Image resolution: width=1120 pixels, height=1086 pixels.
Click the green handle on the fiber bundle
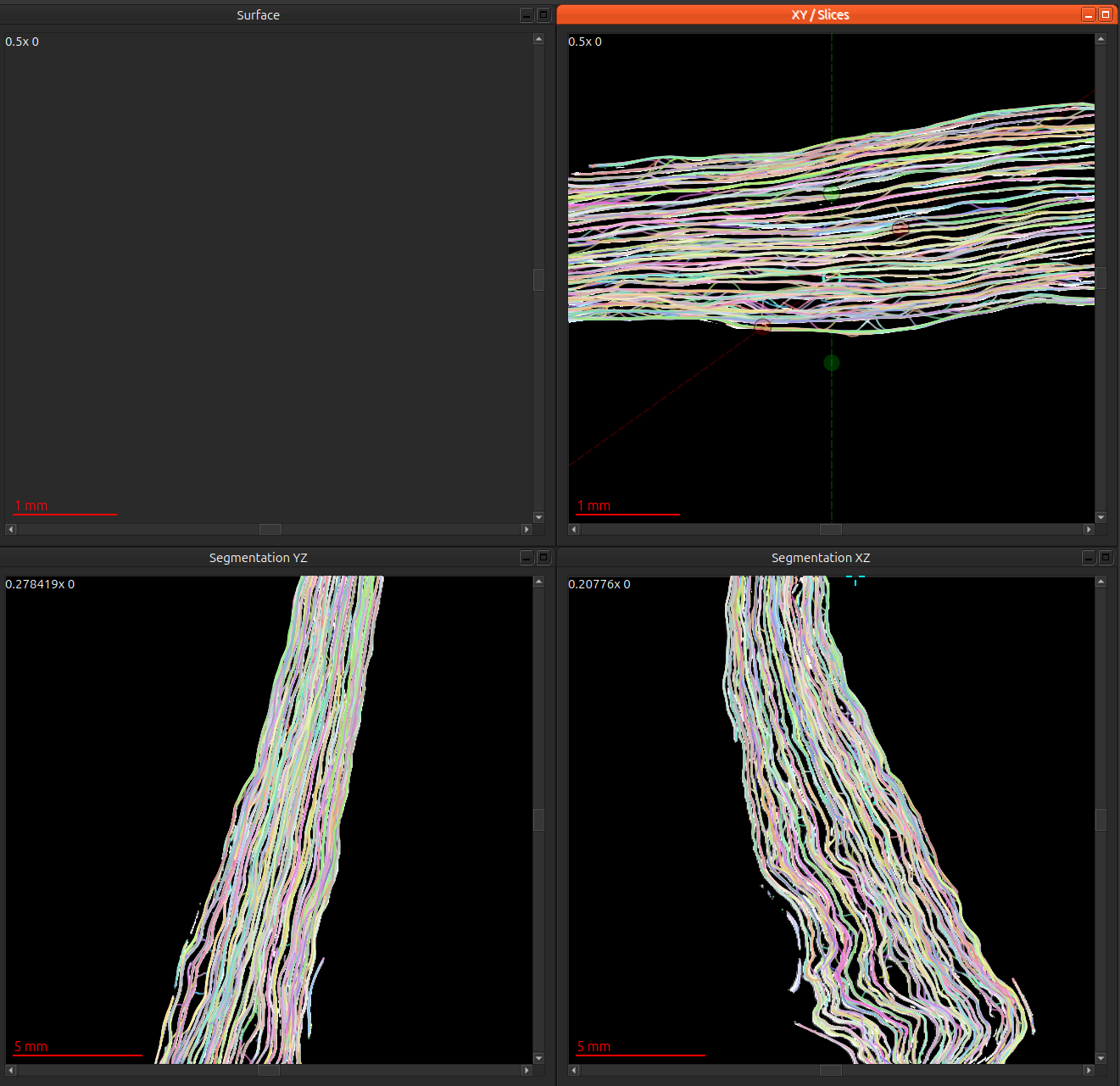pos(831,193)
